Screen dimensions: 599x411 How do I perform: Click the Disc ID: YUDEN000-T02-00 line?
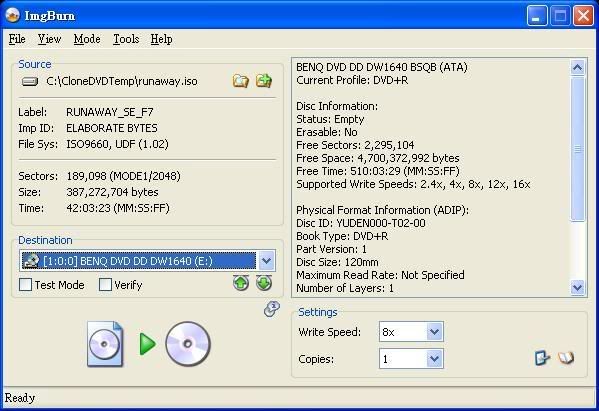[x=361, y=223]
